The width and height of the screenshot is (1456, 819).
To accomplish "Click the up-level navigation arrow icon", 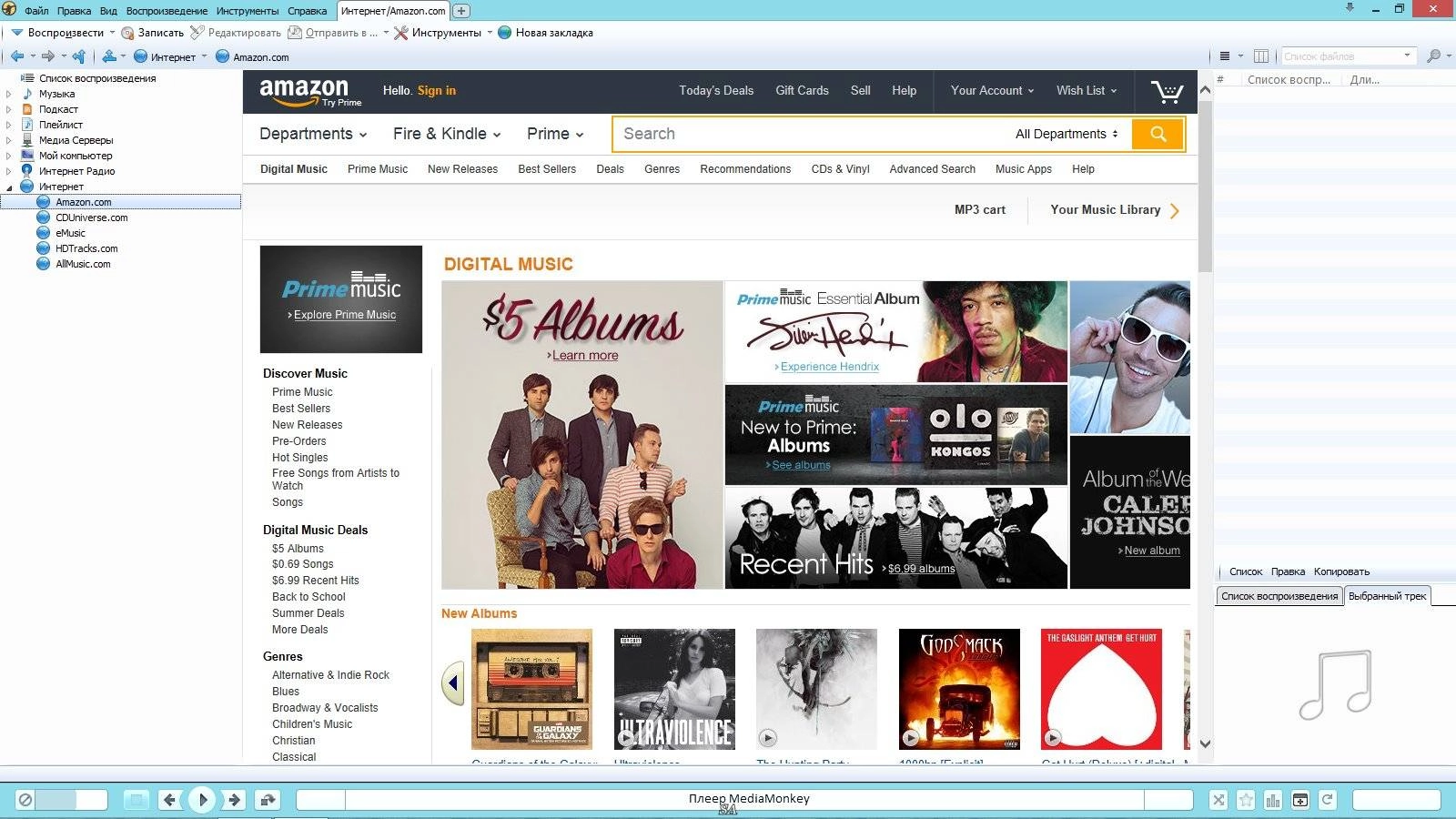I will pos(79,56).
